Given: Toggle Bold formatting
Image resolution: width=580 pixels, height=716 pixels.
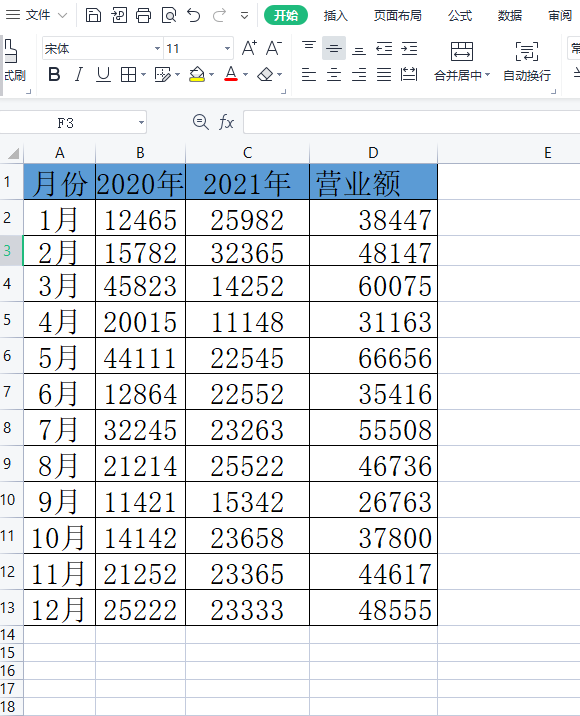Looking at the screenshot, I should pyautogui.click(x=54, y=74).
